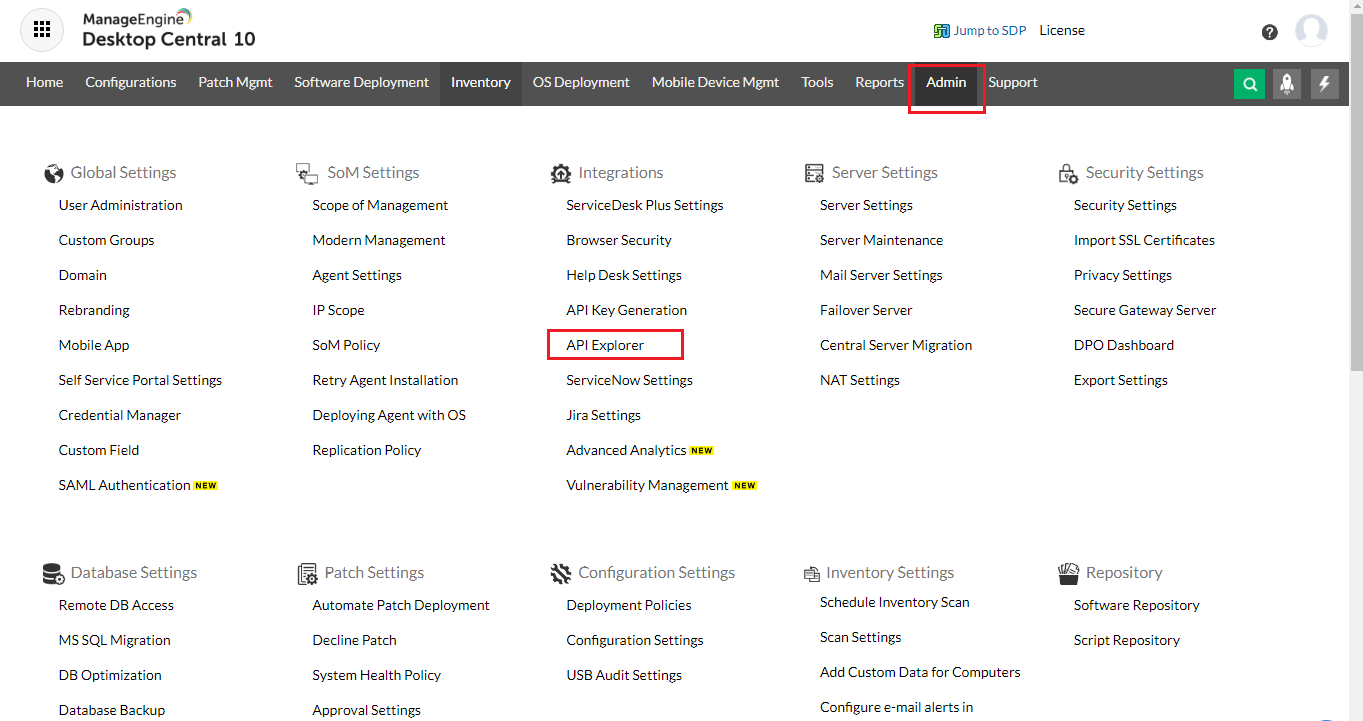Open Security Settings link
1363x721 pixels.
coord(1125,205)
